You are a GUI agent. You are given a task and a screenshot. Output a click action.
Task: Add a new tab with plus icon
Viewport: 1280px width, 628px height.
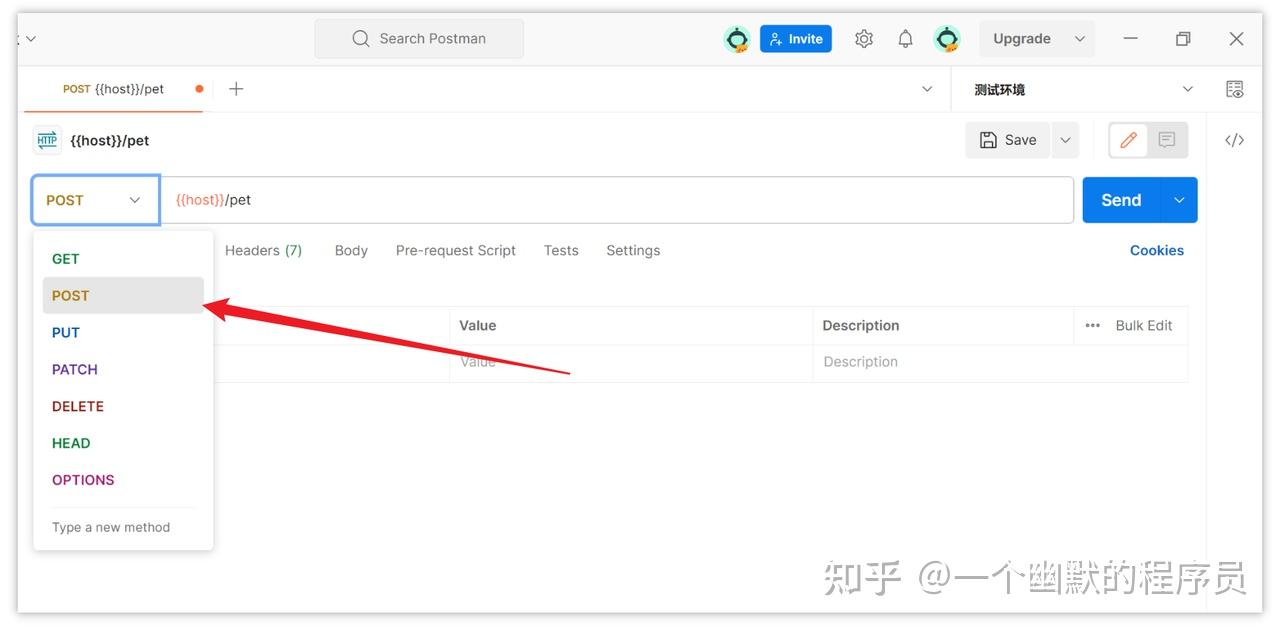coord(236,89)
